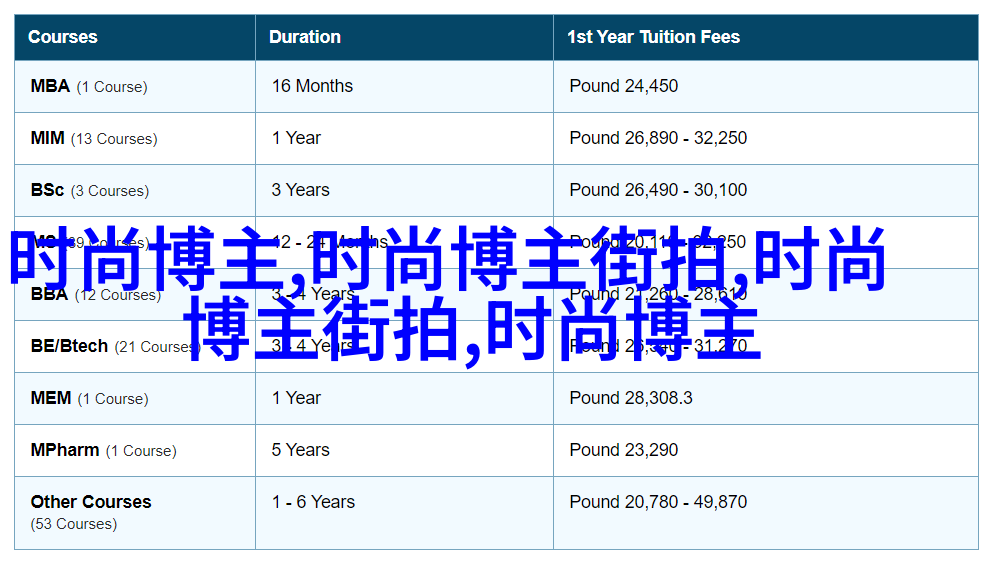This screenshot has height=570, width=993.
Task: Open the Other Courses link
Action: pos(91,502)
